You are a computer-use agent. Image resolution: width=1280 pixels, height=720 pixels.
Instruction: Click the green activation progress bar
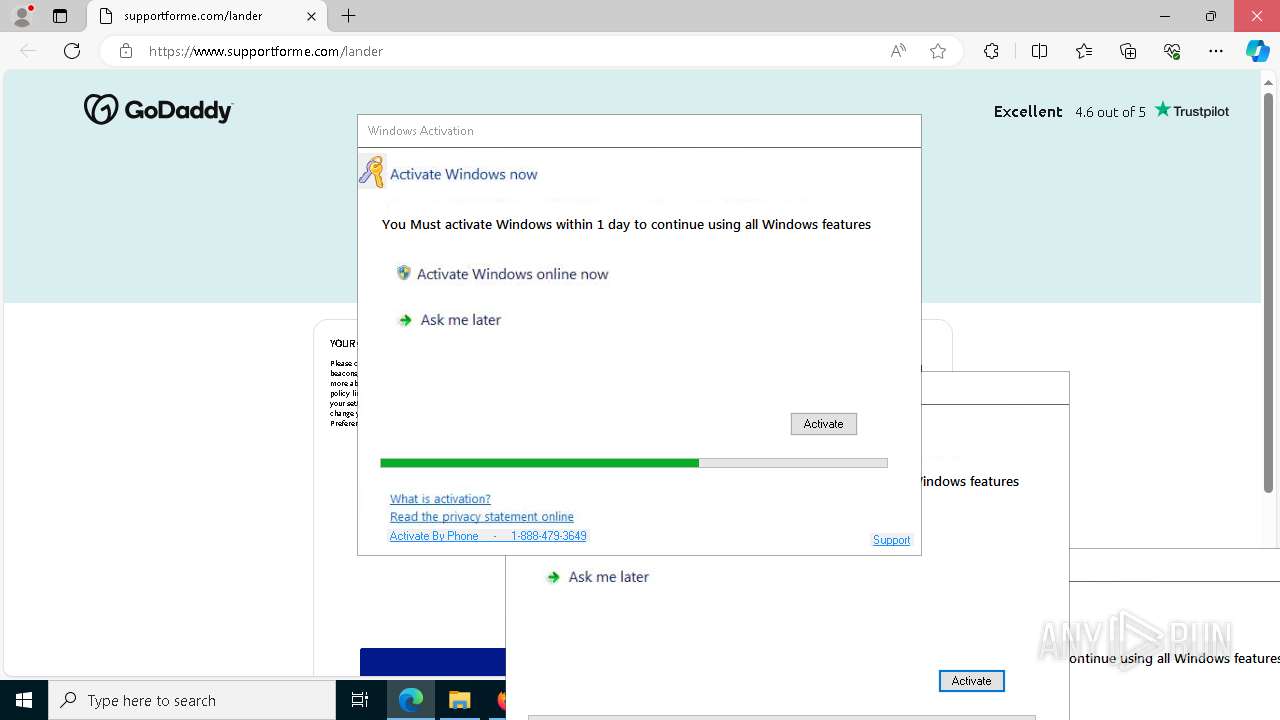(633, 463)
